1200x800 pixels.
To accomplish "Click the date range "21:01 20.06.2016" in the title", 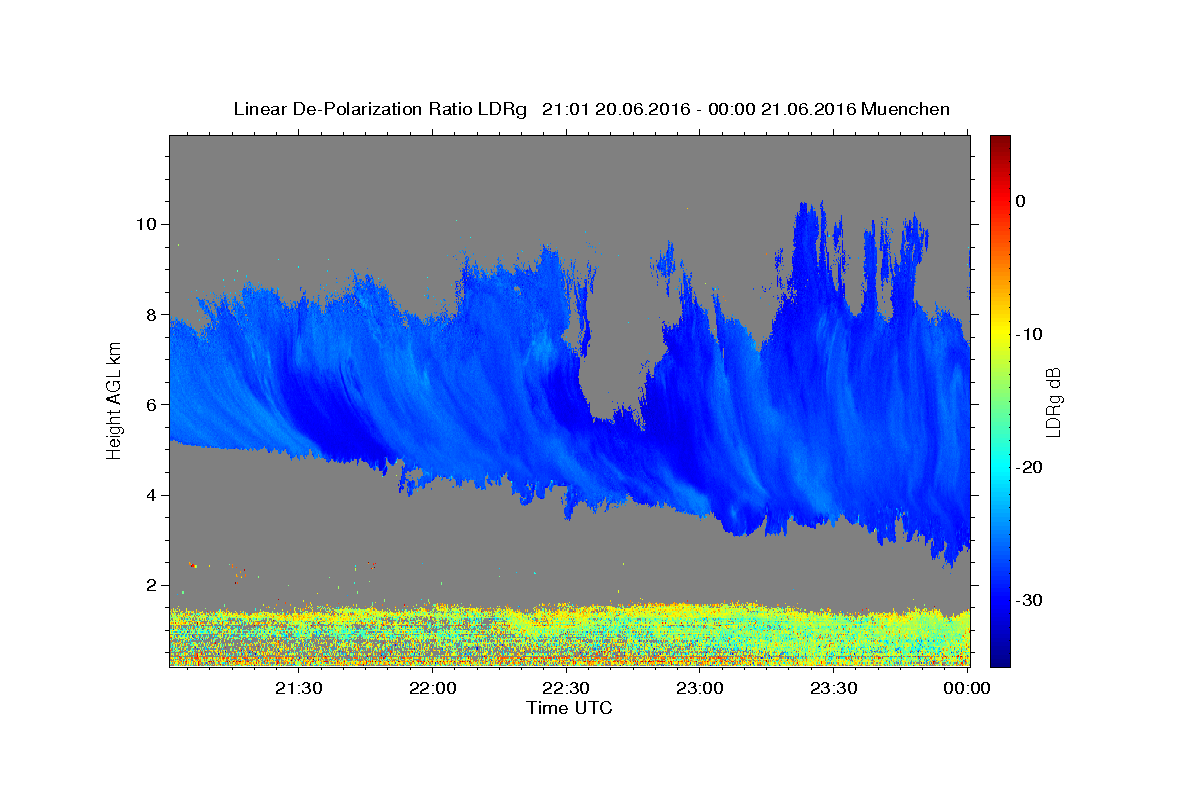I will [x=616, y=109].
